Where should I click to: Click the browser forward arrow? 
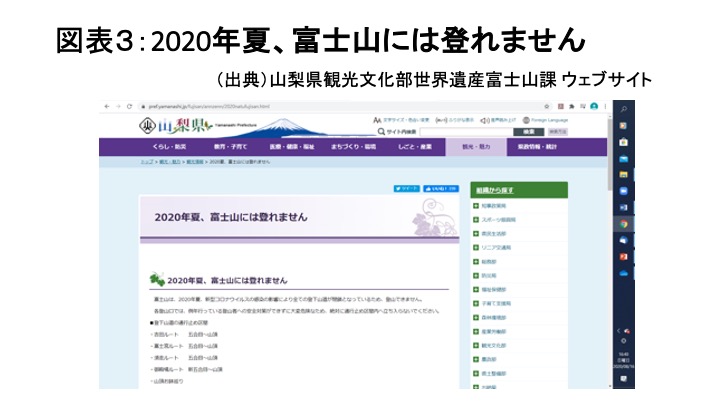118,106
